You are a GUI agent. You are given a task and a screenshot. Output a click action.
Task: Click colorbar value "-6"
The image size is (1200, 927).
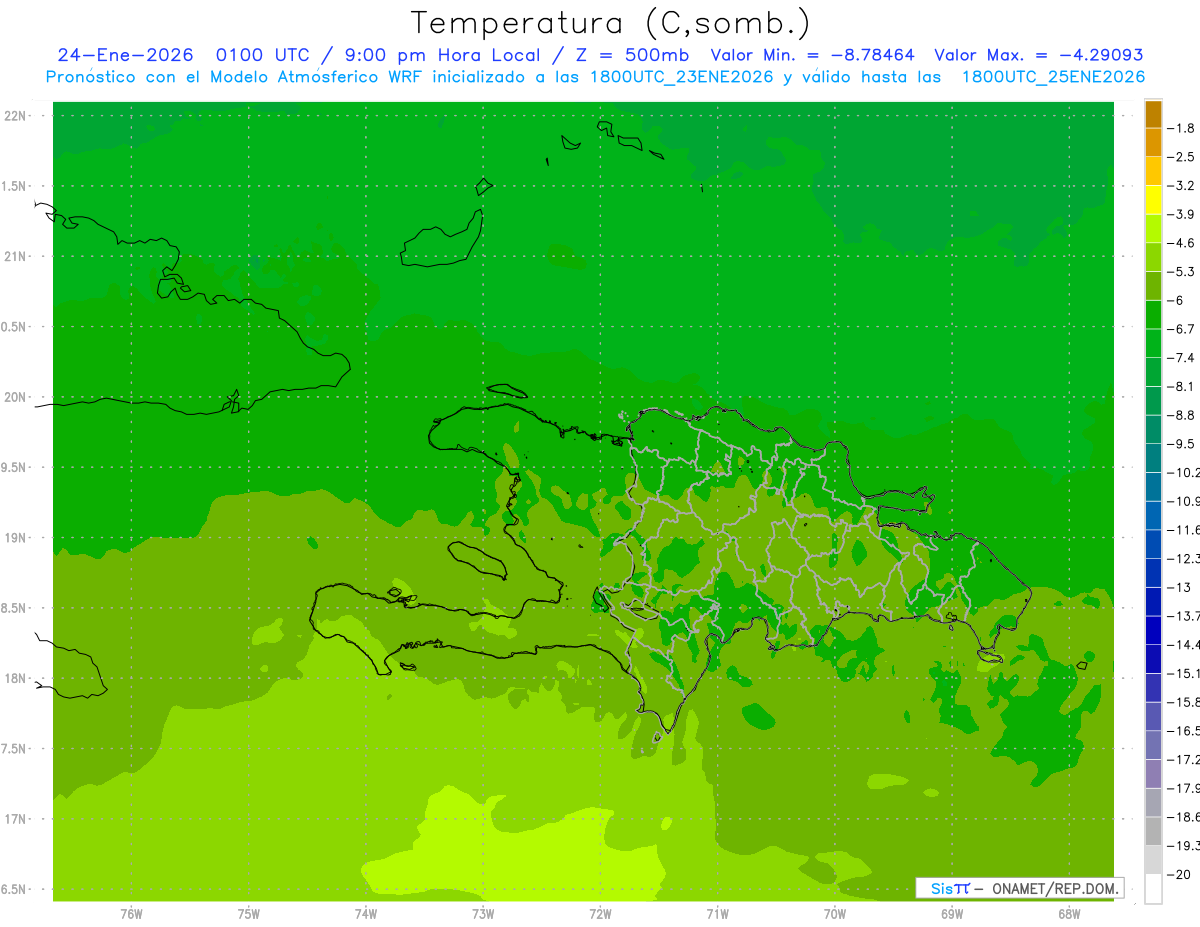[1176, 300]
